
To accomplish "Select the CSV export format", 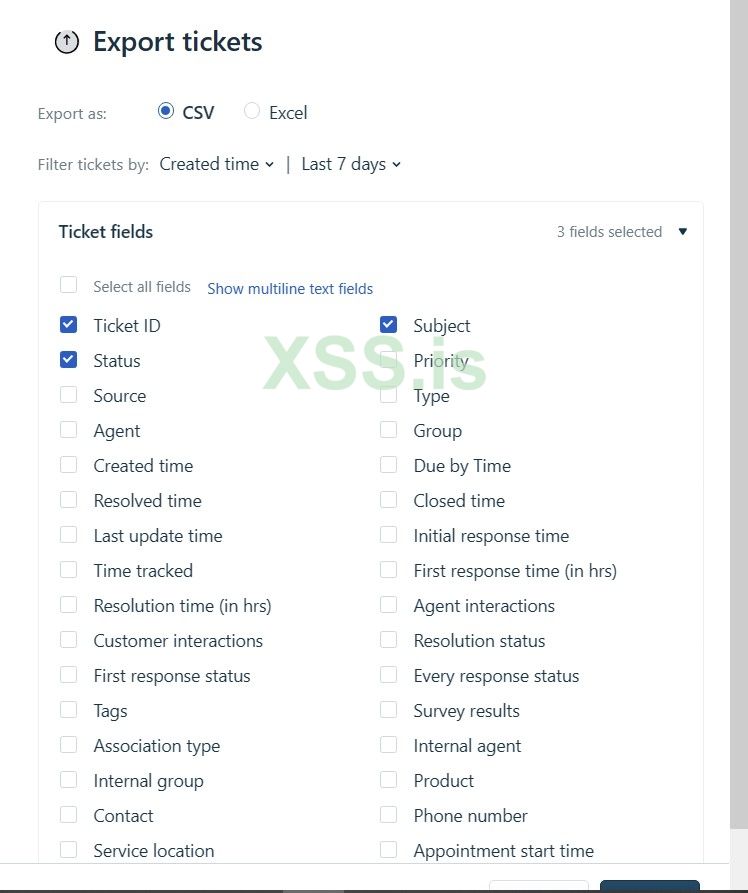I will tap(166, 111).
